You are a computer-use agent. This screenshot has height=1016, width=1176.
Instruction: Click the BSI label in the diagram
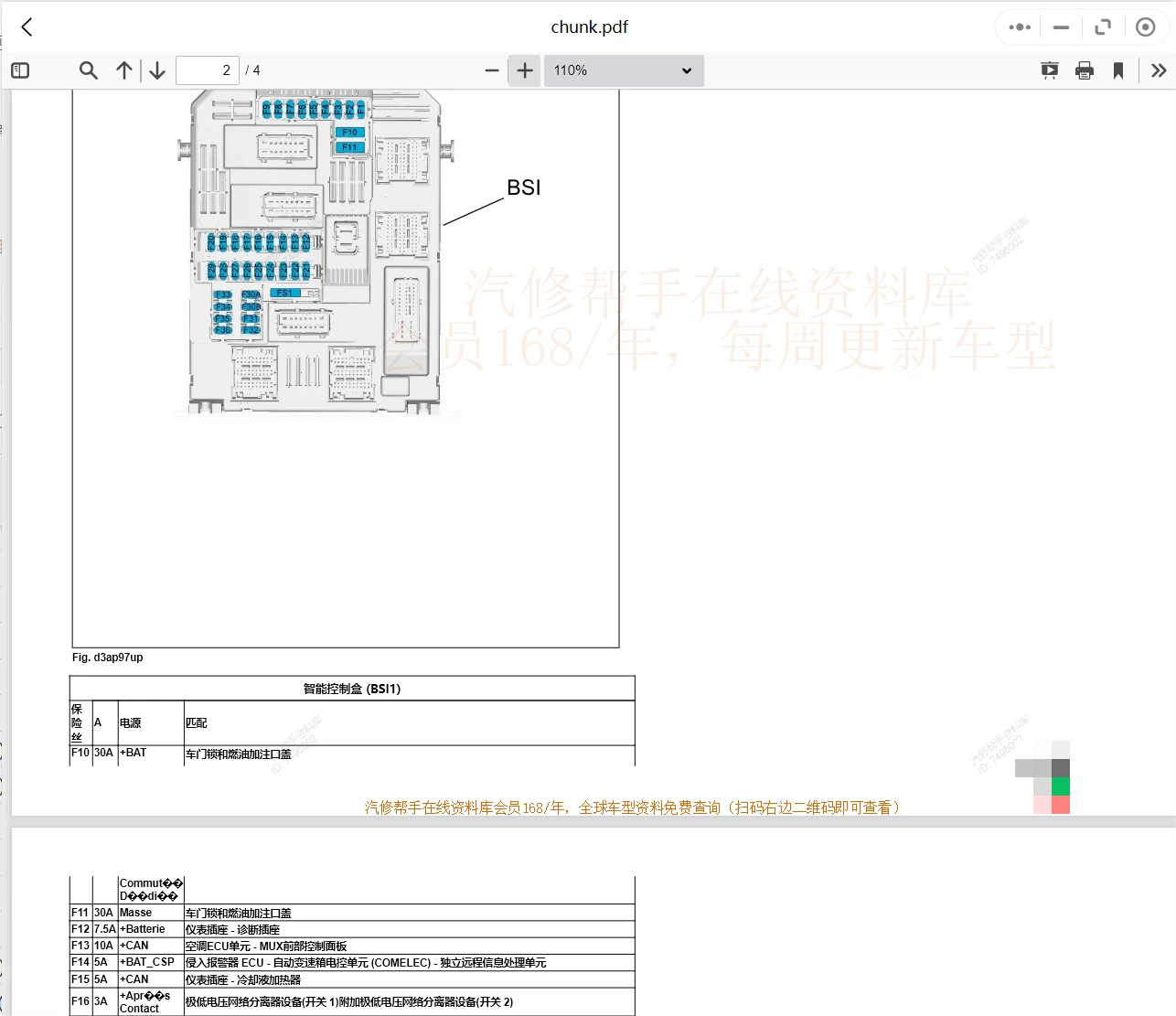[x=524, y=187]
